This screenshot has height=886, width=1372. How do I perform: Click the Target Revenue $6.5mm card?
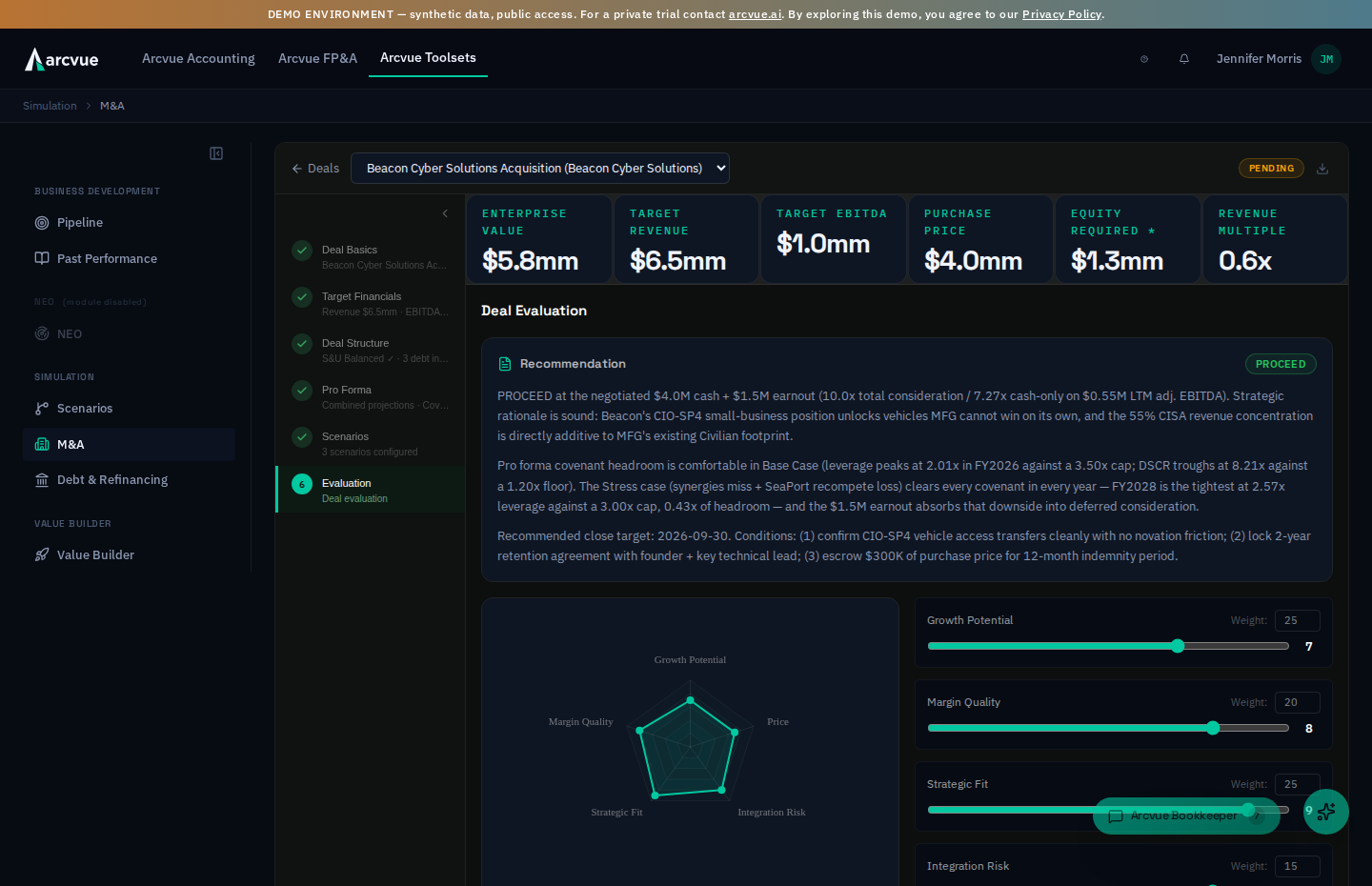click(x=686, y=239)
